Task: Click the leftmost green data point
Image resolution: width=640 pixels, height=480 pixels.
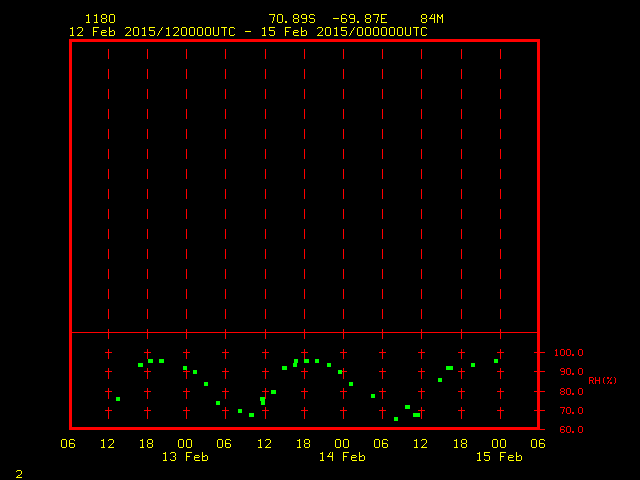Action: (x=118, y=399)
